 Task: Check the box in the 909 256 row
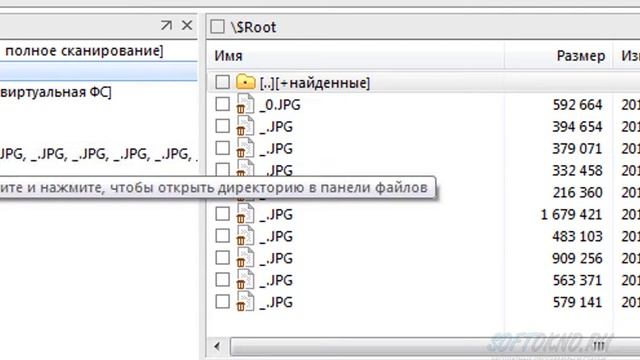click(x=222, y=258)
